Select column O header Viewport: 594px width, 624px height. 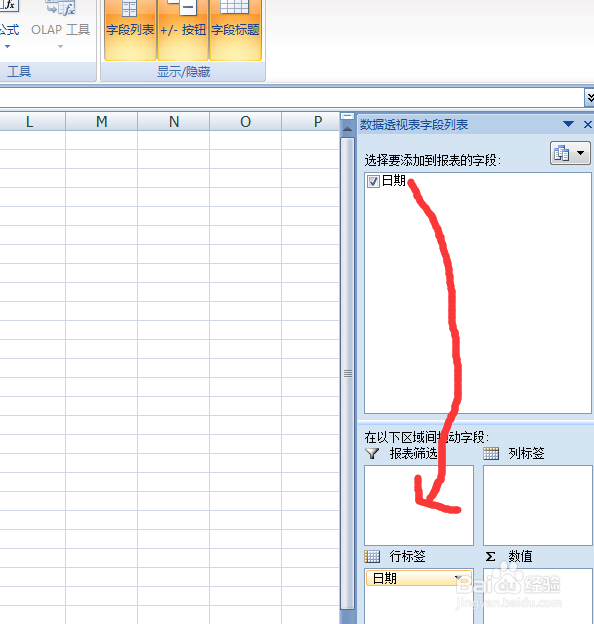pyautogui.click(x=245, y=121)
